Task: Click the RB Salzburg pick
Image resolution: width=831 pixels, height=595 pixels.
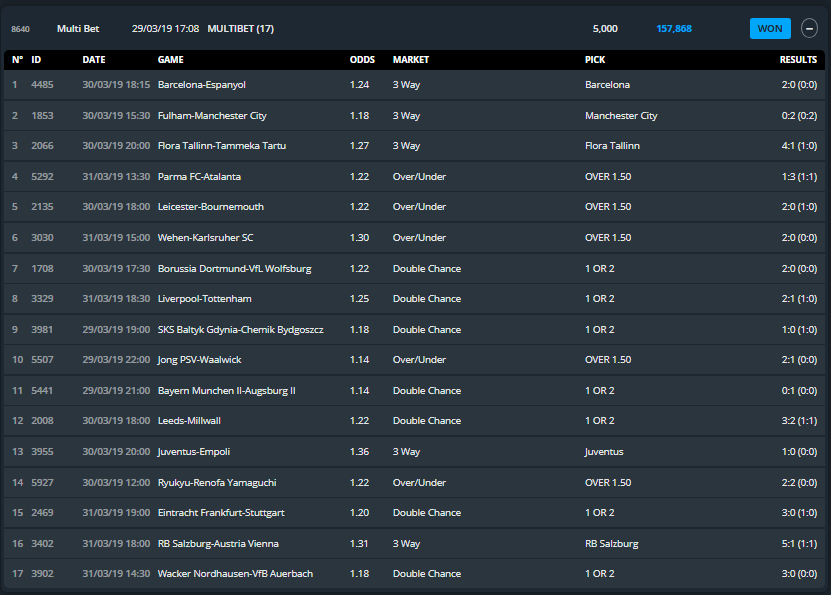Action: [x=612, y=544]
